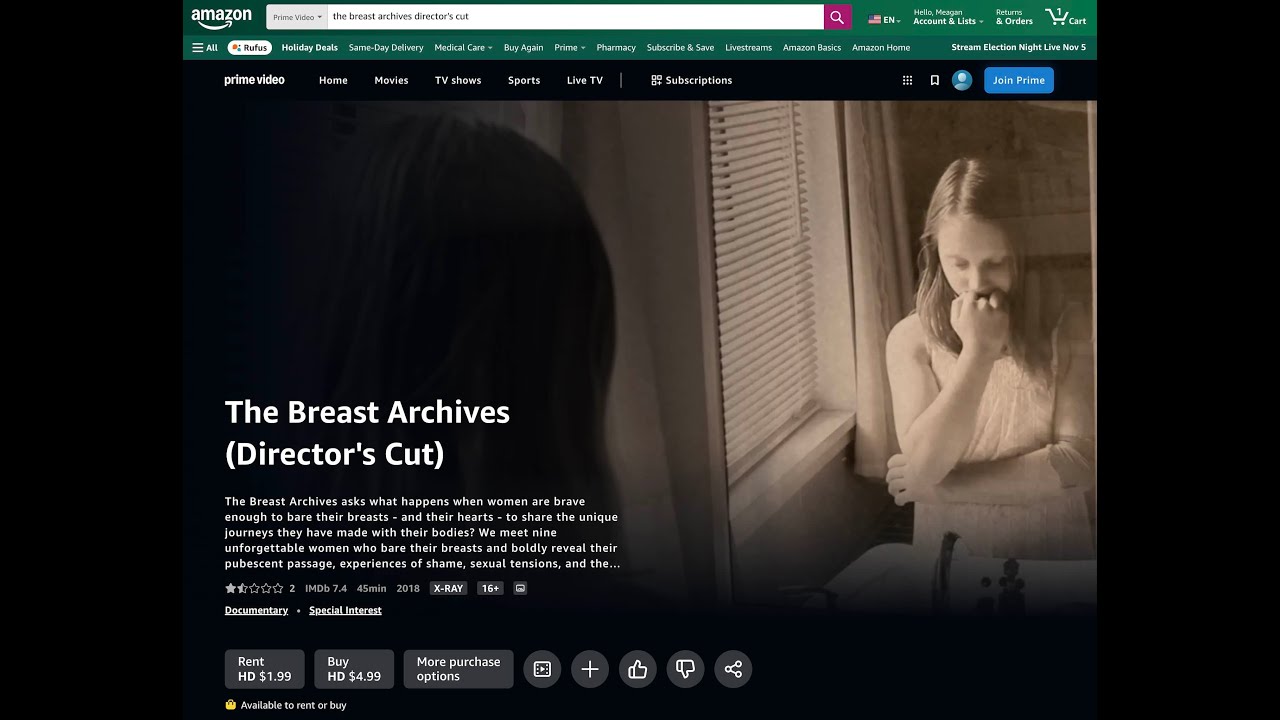1280x720 pixels.
Task: Click the prime video logo
Action: tap(254, 80)
